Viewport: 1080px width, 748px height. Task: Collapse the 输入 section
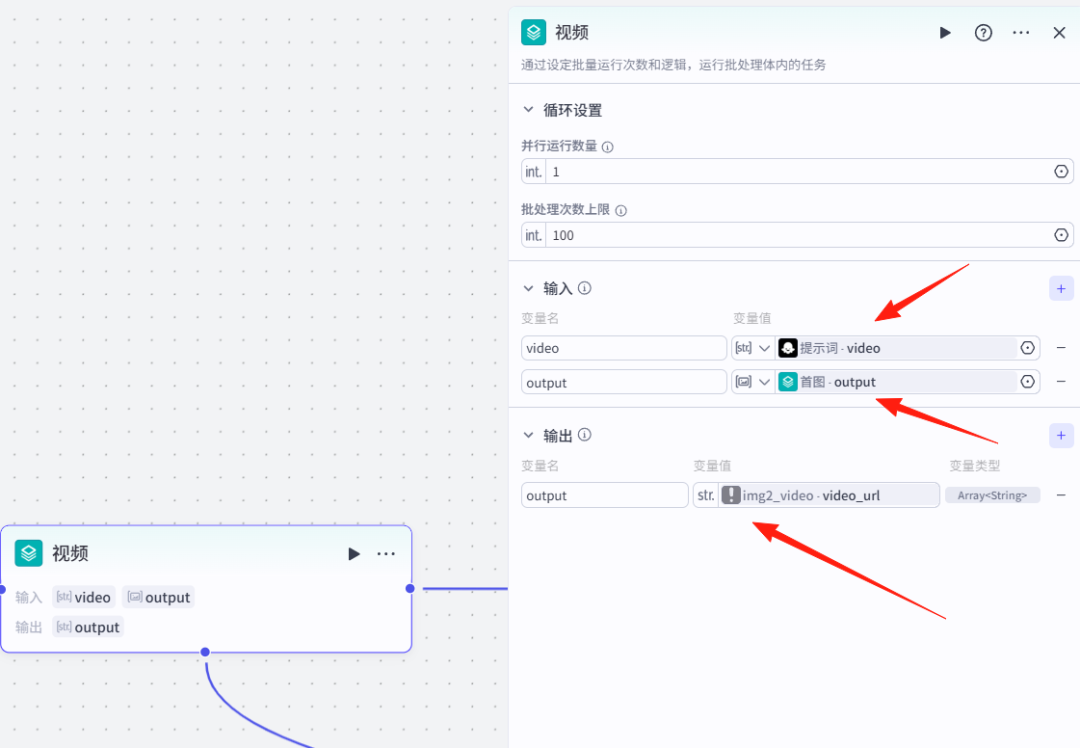(528, 288)
